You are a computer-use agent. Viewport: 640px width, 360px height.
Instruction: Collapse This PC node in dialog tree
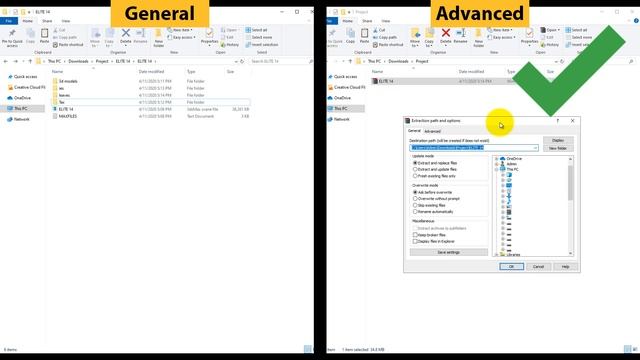click(x=497, y=169)
